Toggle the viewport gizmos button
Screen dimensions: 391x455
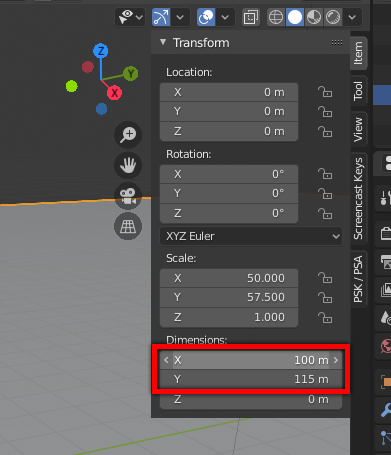161,17
